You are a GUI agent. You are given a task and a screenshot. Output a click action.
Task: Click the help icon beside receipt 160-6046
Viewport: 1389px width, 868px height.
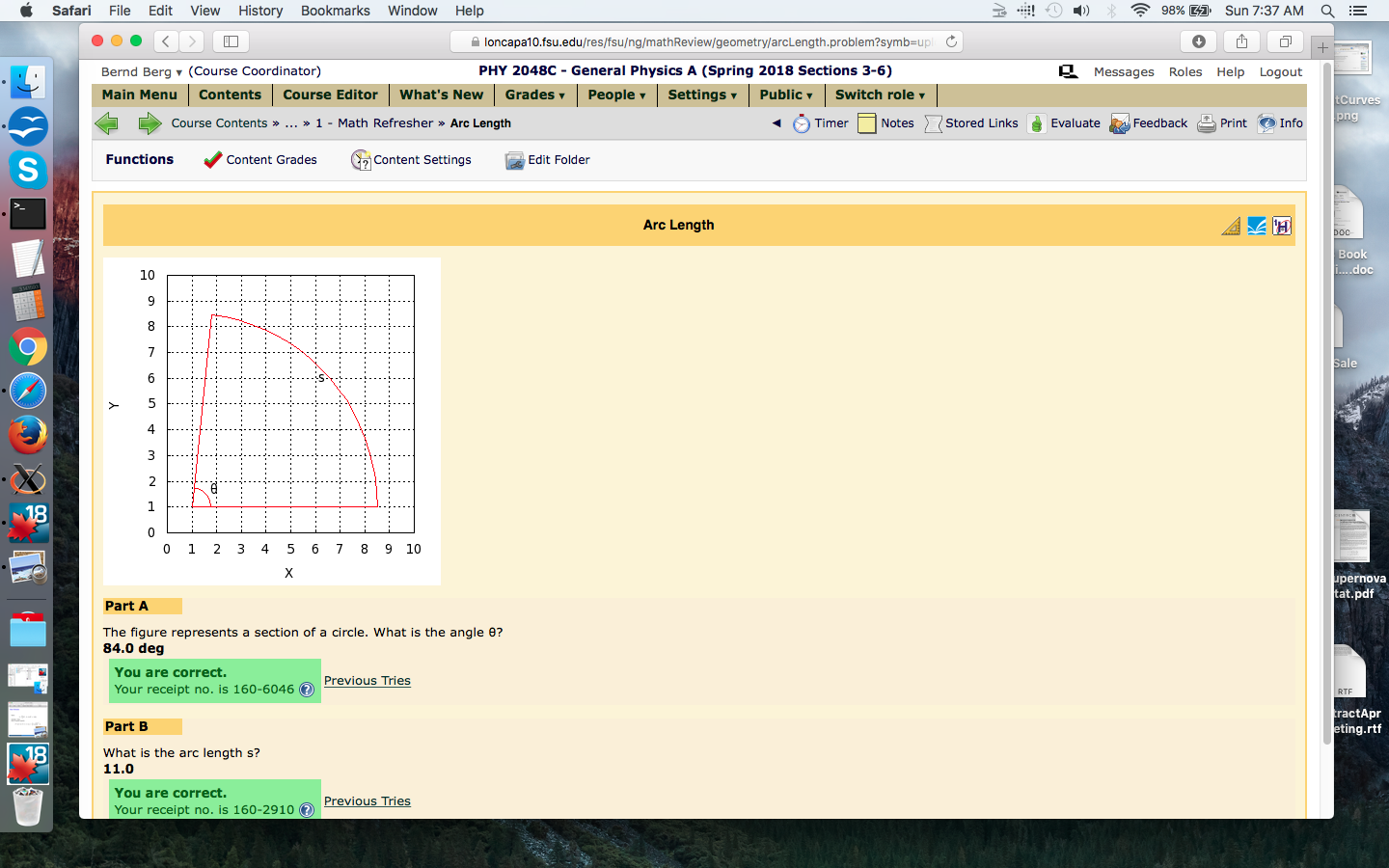coord(307,690)
